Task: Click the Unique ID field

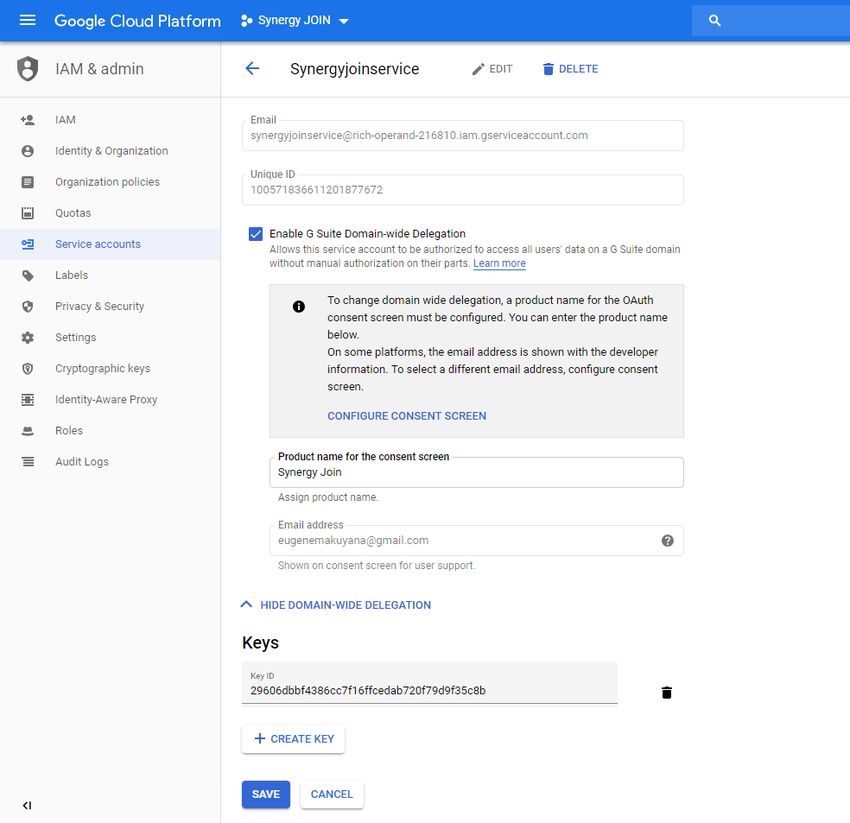Action: point(462,190)
